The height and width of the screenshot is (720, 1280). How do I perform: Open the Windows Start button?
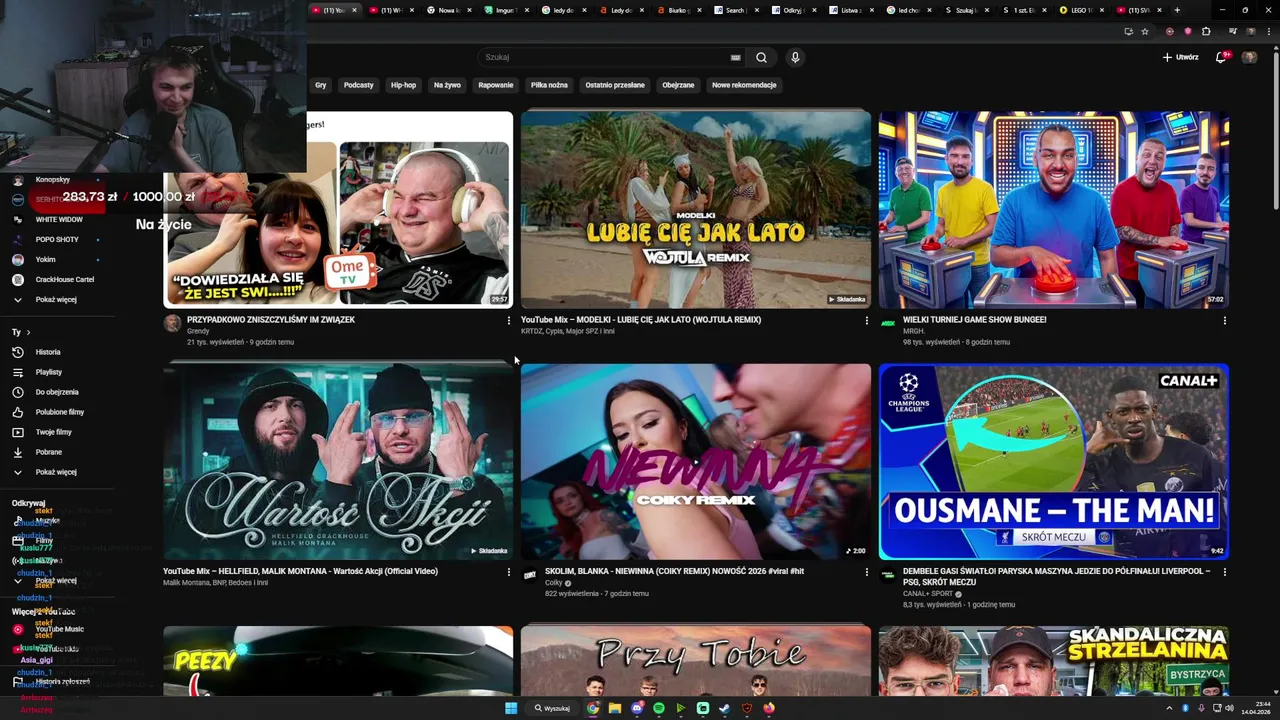[x=511, y=708]
